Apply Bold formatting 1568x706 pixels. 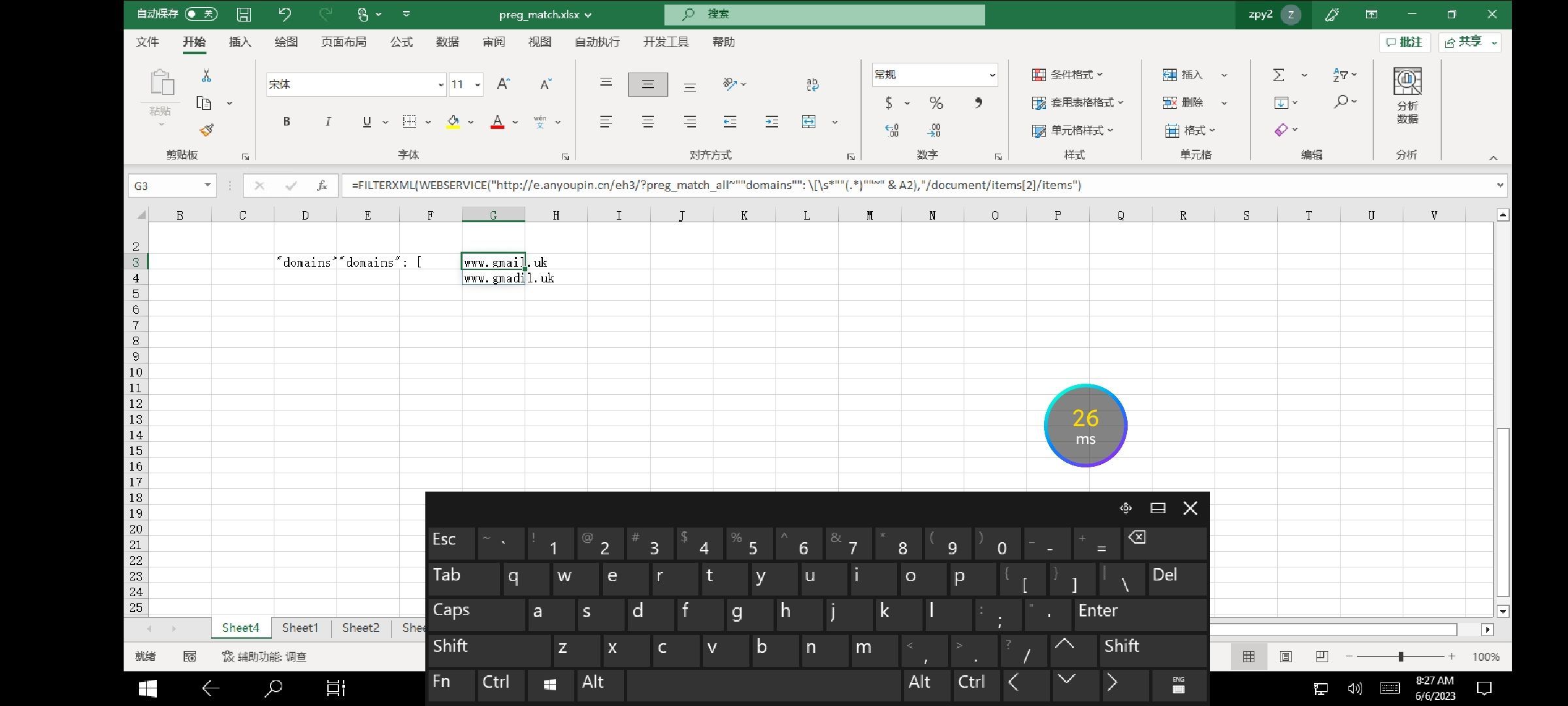[x=286, y=122]
